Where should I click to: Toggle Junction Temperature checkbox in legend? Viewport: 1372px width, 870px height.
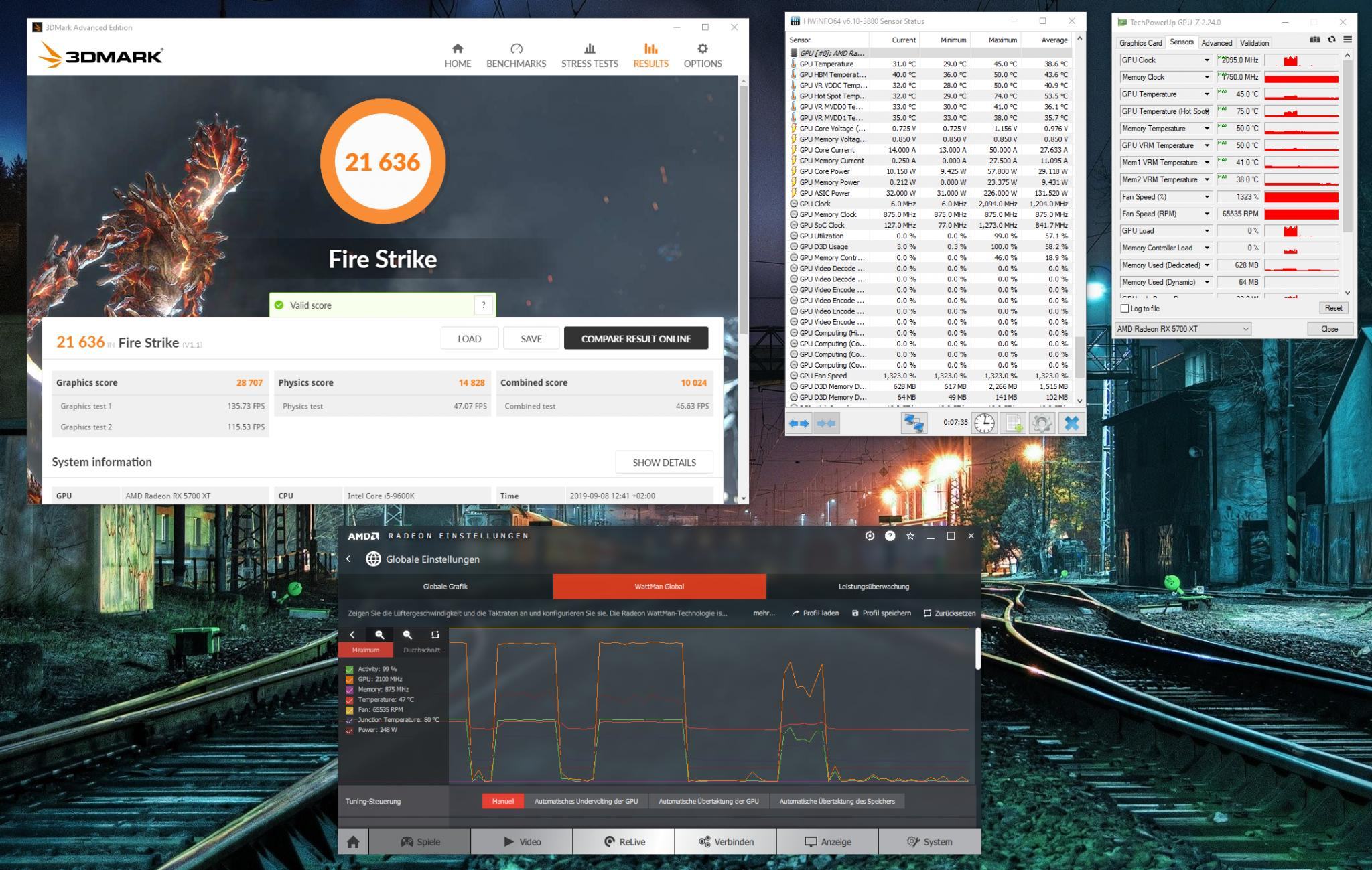point(350,720)
